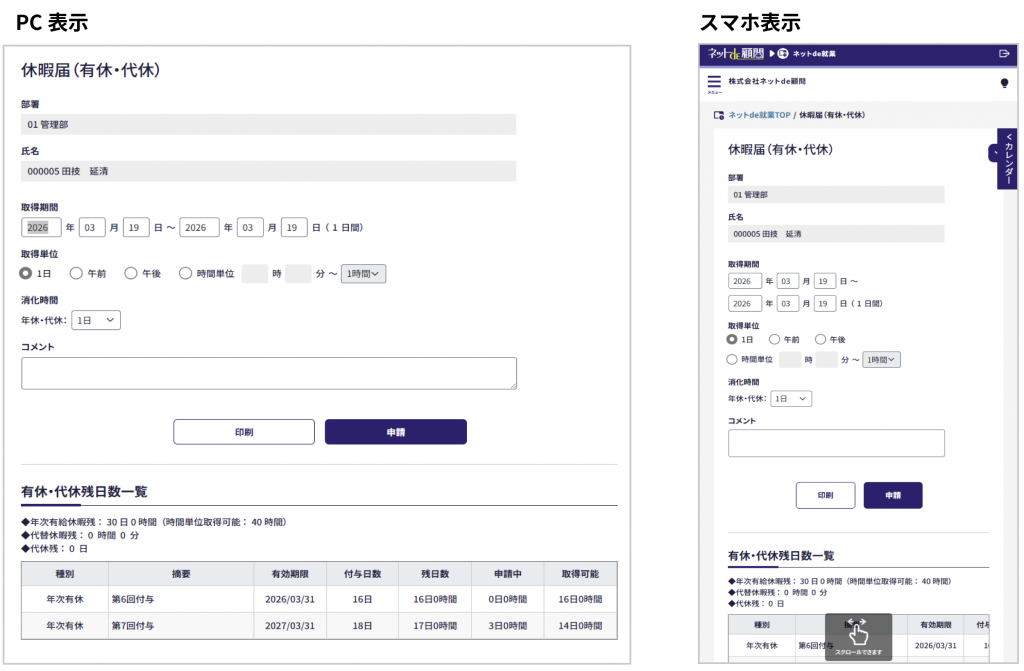Image resolution: width=1024 pixels, height=671 pixels.
Task: Click the コメント text area in PC view
Action: [269, 373]
